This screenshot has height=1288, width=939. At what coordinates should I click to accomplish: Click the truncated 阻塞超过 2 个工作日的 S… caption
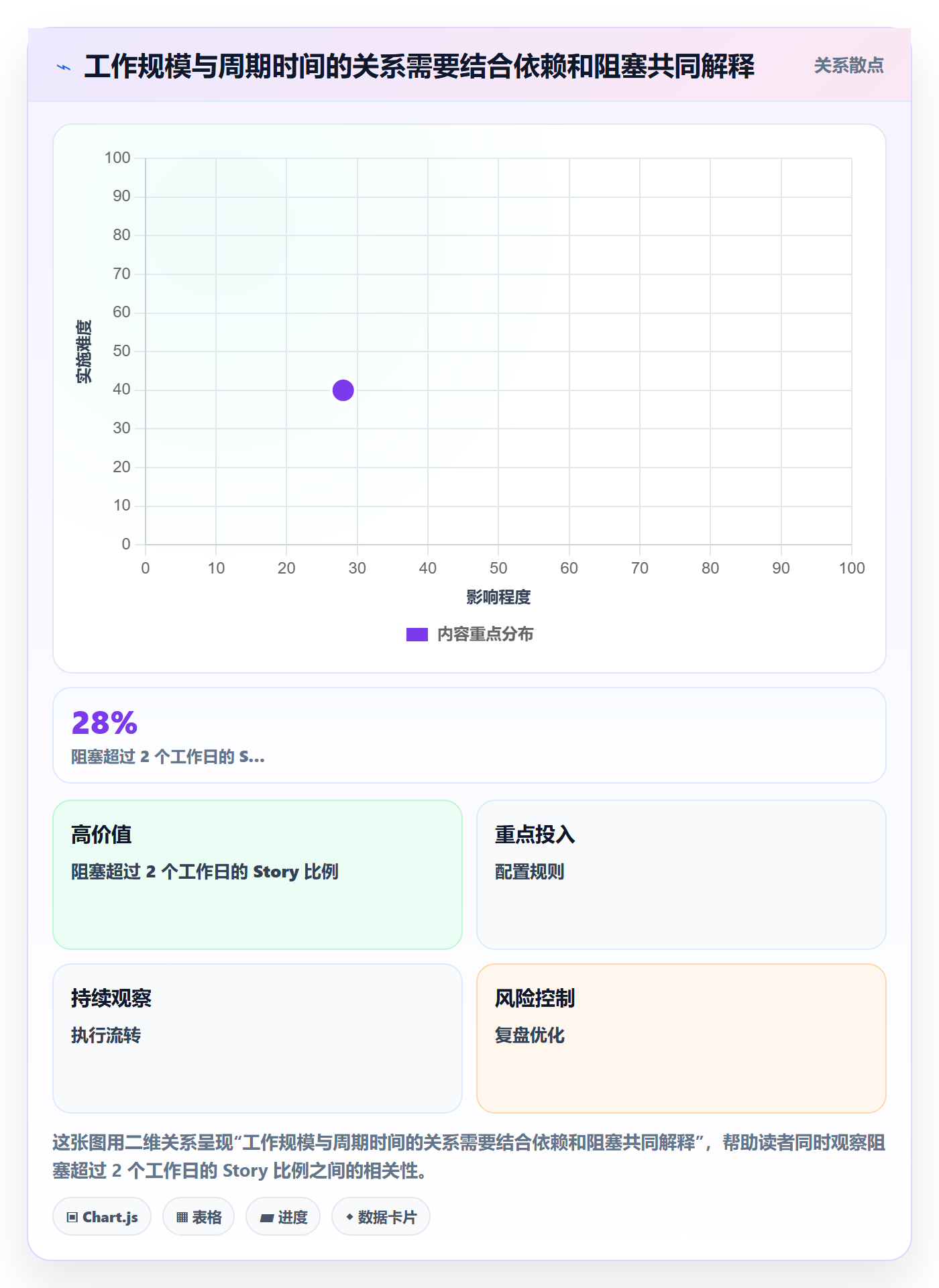tap(168, 757)
